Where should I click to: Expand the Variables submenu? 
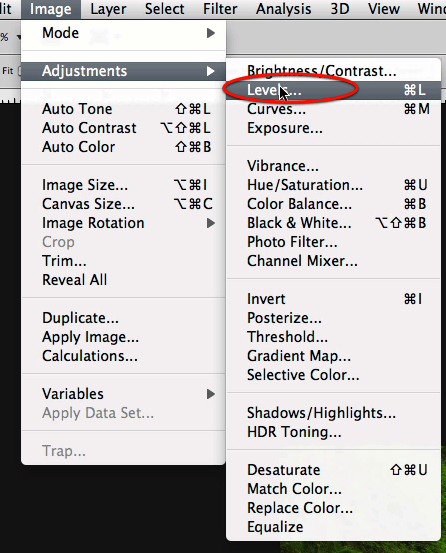(x=123, y=394)
